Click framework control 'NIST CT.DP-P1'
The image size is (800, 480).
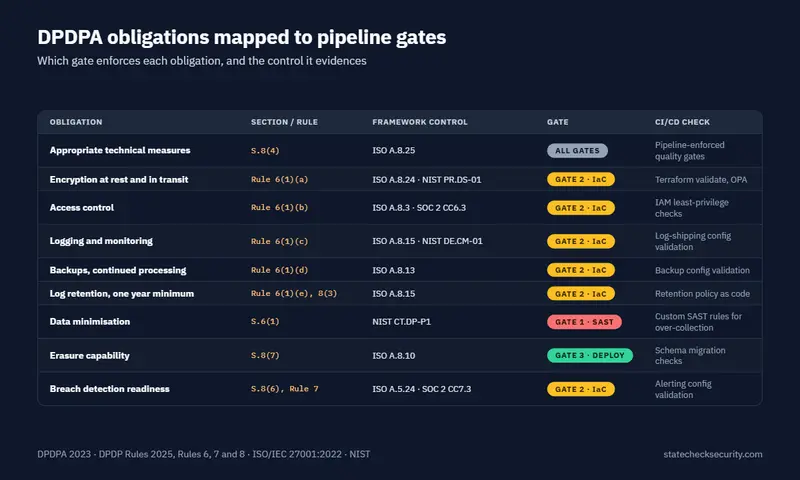(x=402, y=322)
